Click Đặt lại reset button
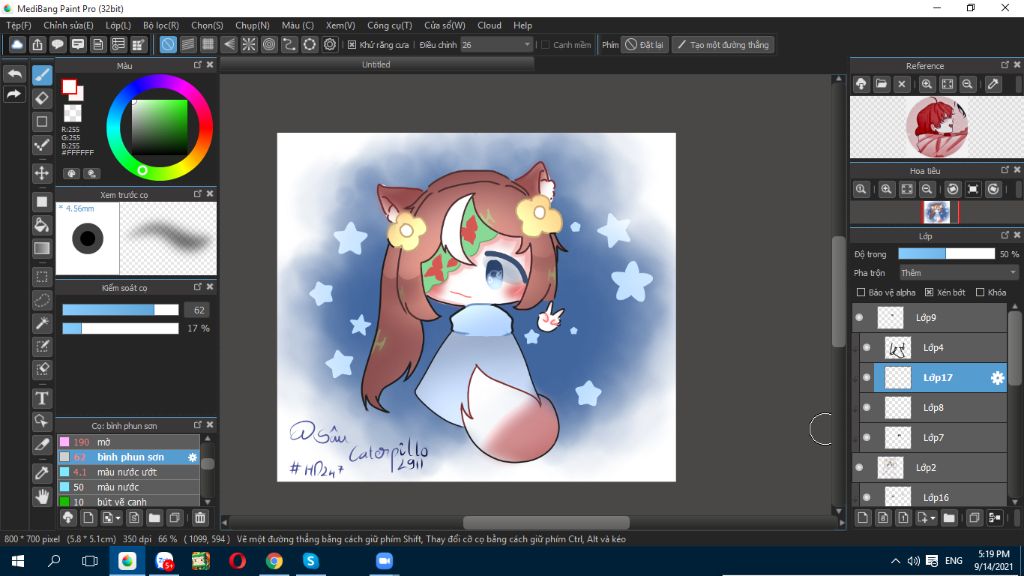This screenshot has height=576, width=1024. click(x=645, y=45)
